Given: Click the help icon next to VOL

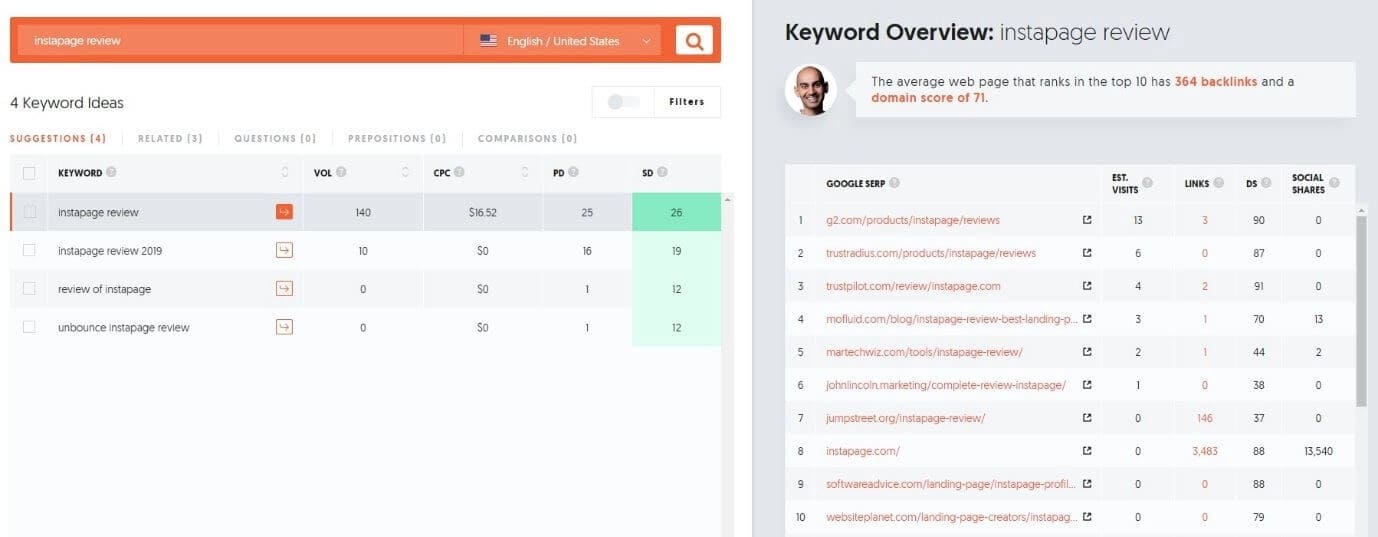Looking at the screenshot, I should click(341, 172).
